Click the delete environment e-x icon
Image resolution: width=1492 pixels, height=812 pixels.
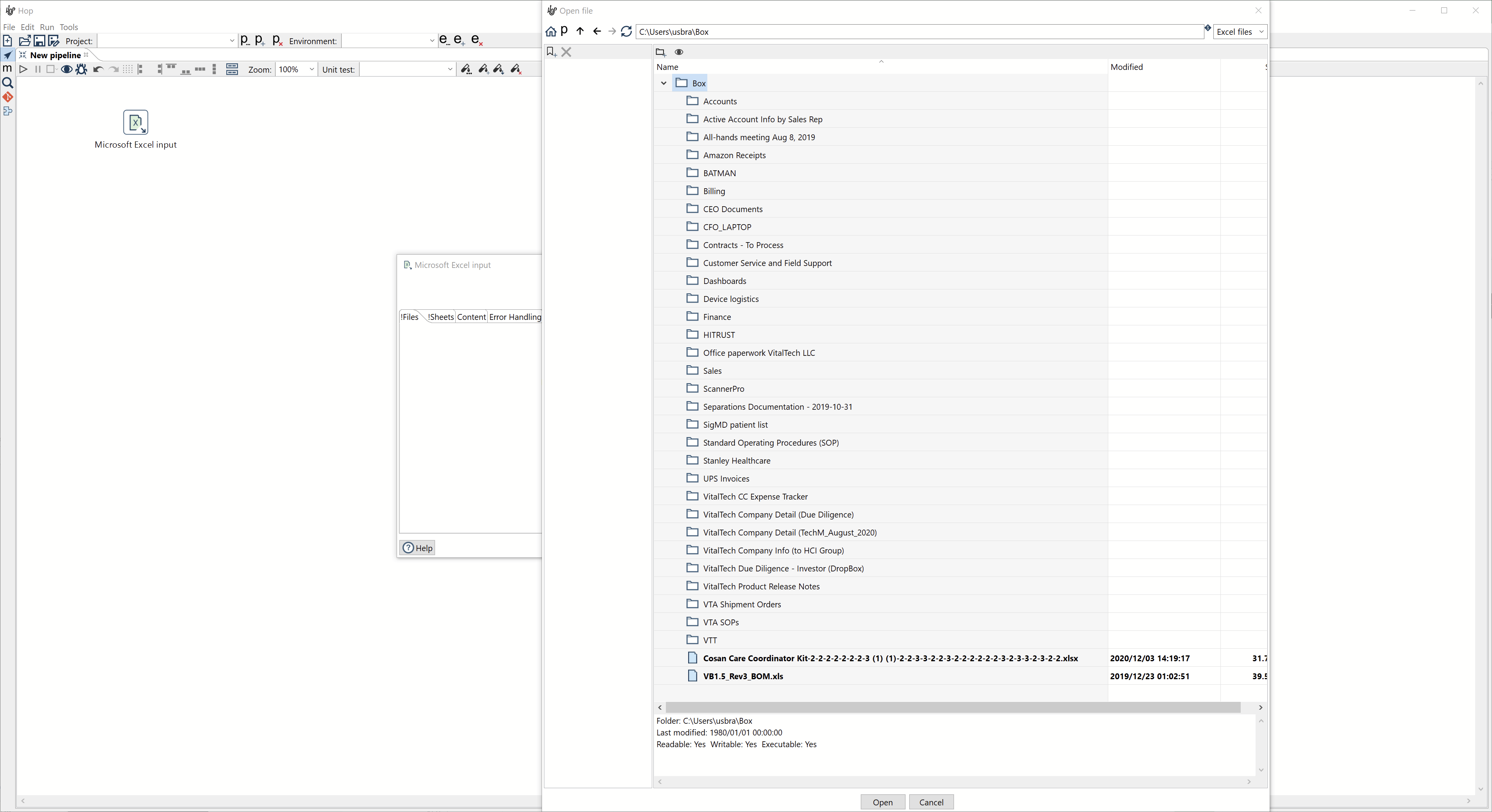pos(477,41)
